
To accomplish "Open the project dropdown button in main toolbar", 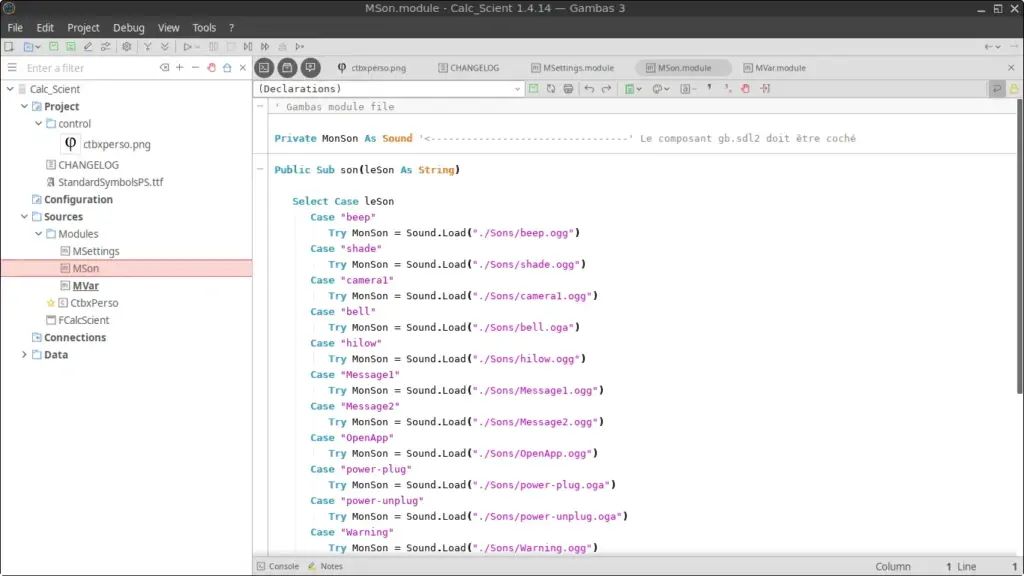I will click(x=32, y=46).
